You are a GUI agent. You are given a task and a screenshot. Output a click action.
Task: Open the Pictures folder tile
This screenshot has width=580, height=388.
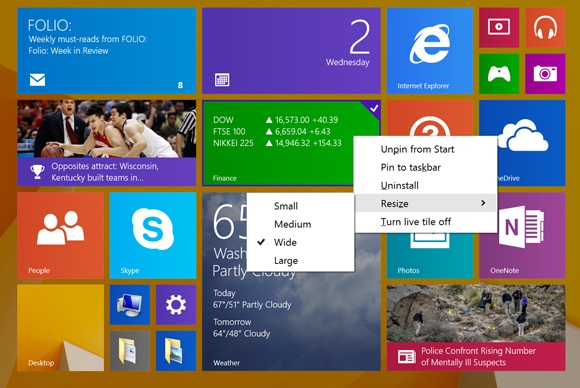tap(176, 351)
